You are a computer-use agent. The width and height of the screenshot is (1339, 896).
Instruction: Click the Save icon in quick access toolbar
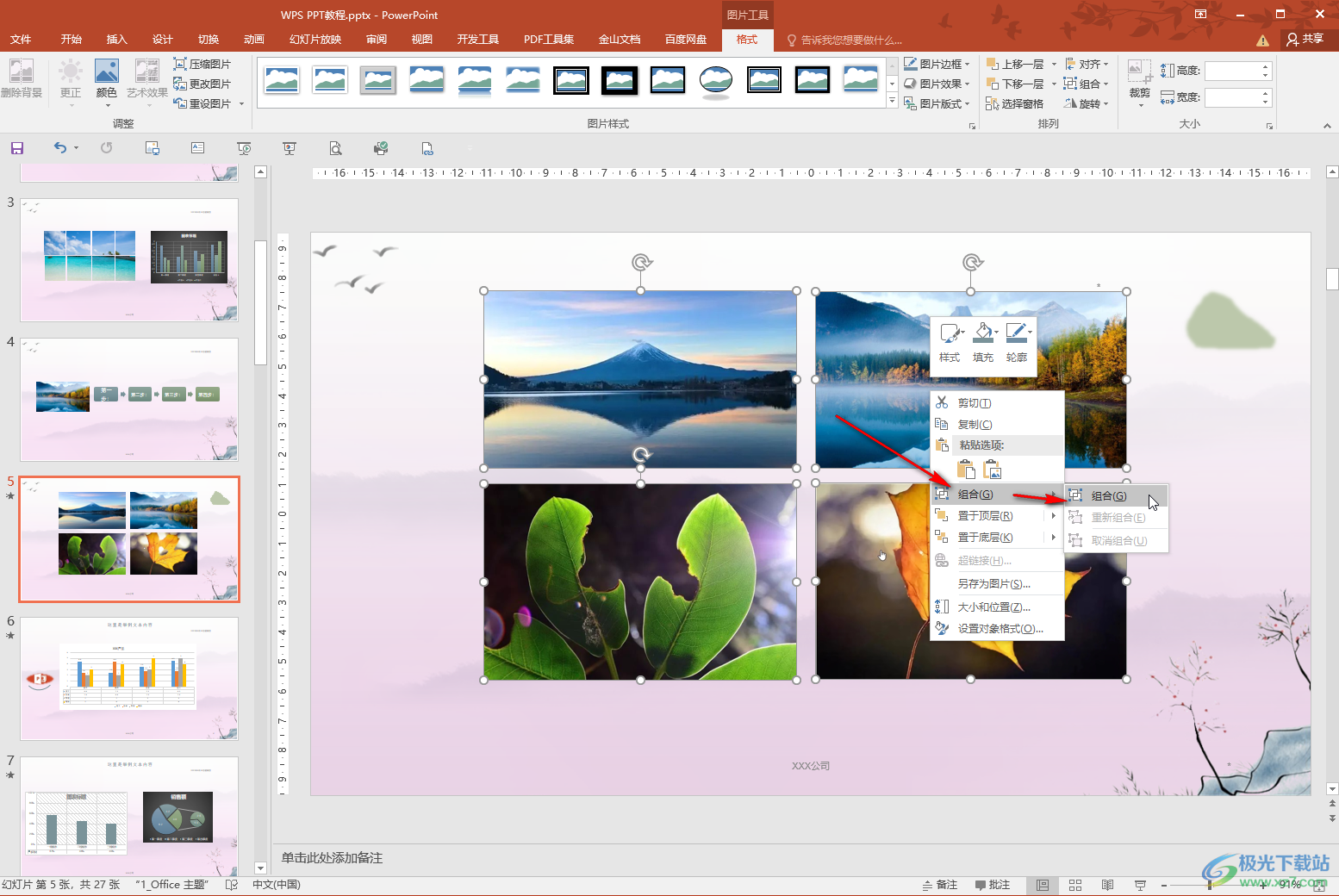pos(17,148)
